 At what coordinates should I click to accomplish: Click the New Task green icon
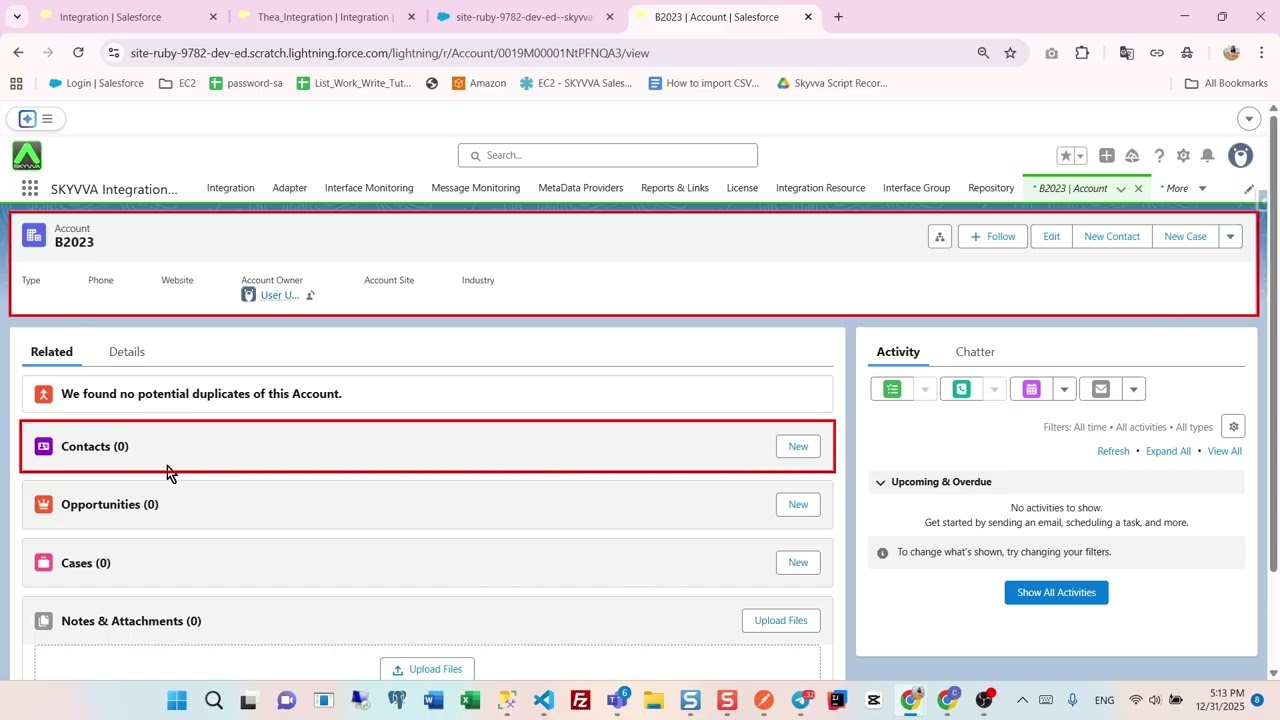point(892,389)
